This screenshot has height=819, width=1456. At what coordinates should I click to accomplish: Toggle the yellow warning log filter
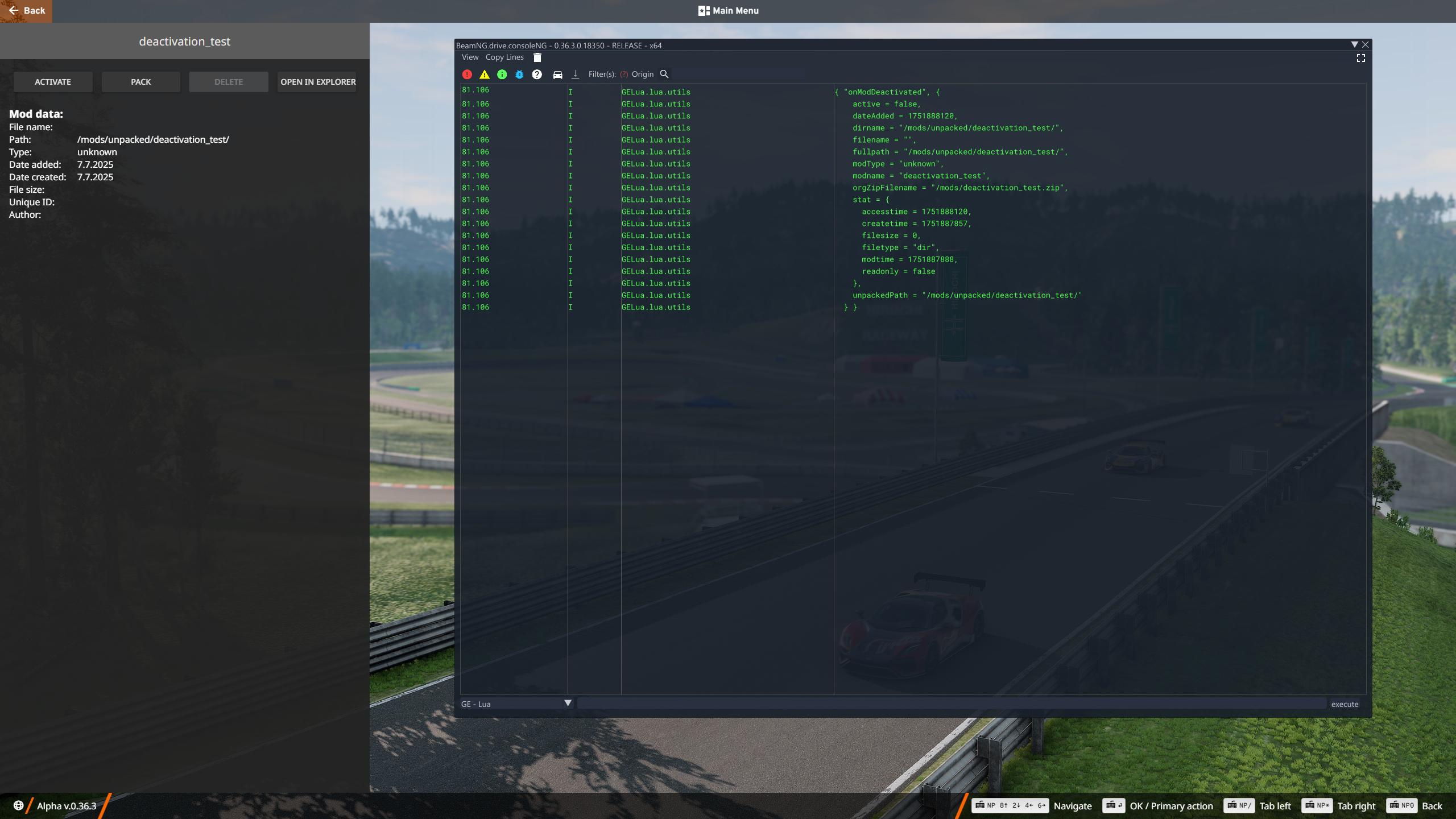(485, 75)
